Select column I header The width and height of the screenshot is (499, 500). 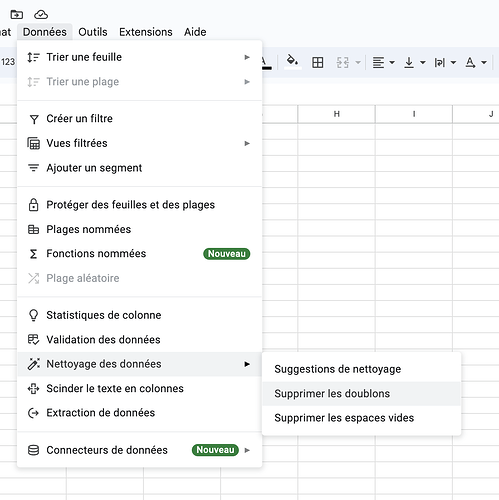tap(414, 114)
